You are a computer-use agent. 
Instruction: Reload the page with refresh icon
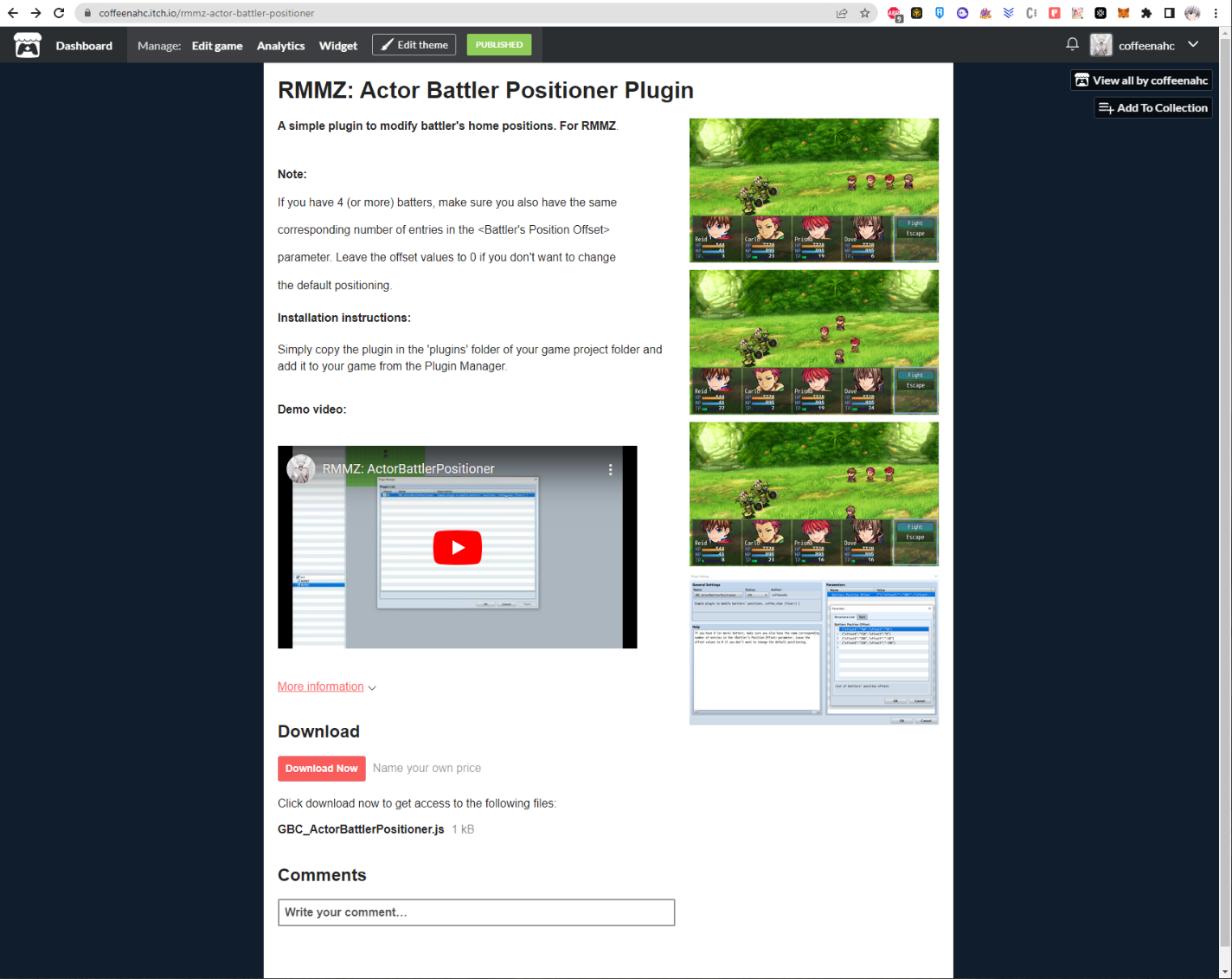point(59,13)
